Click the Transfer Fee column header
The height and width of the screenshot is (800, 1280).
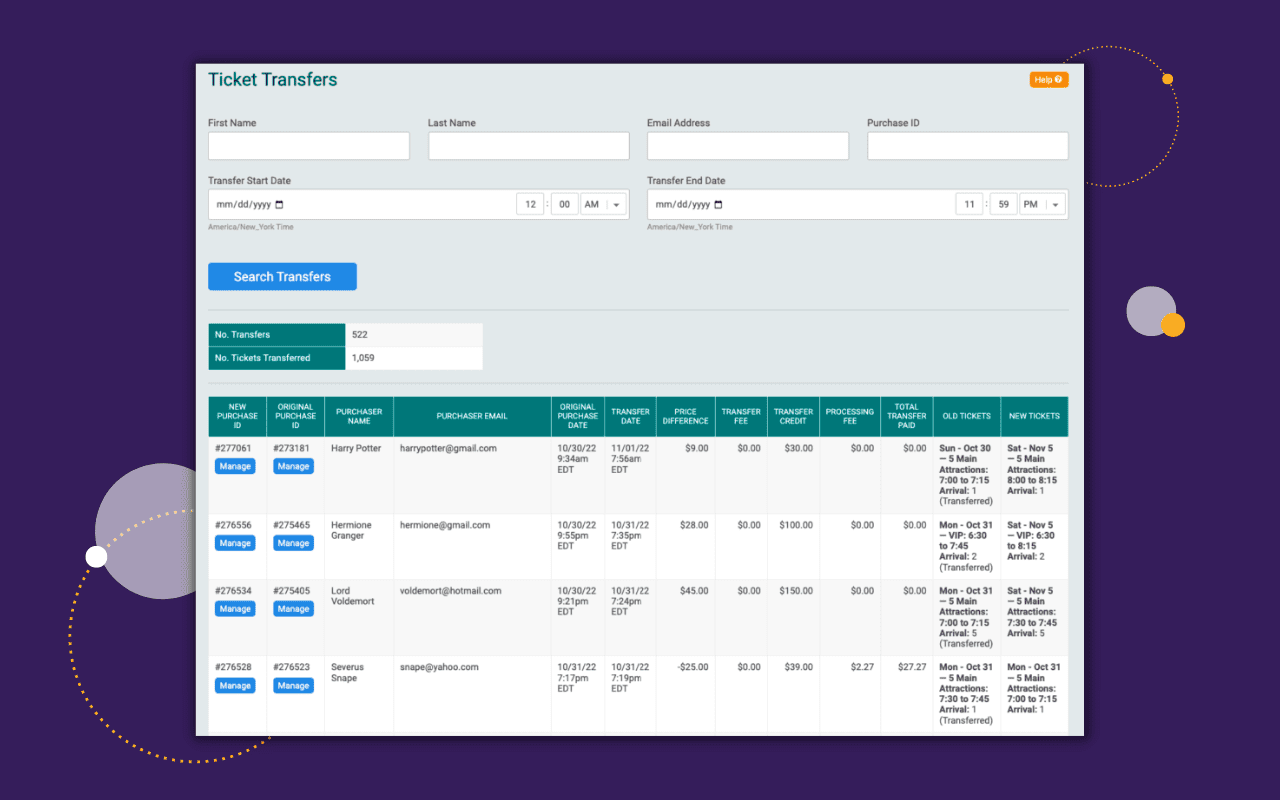click(x=741, y=416)
